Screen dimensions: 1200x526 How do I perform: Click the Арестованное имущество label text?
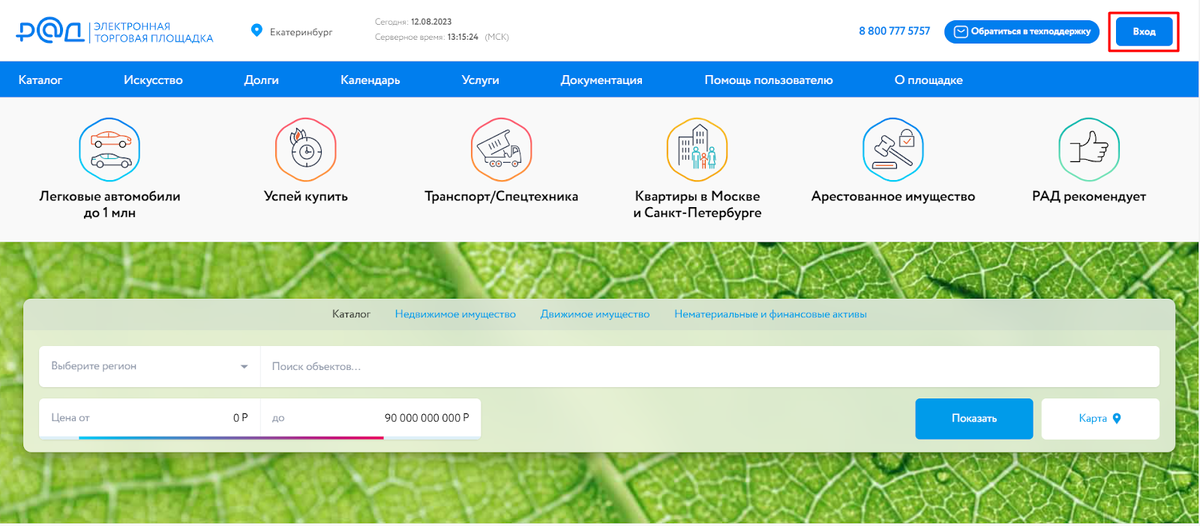(893, 197)
